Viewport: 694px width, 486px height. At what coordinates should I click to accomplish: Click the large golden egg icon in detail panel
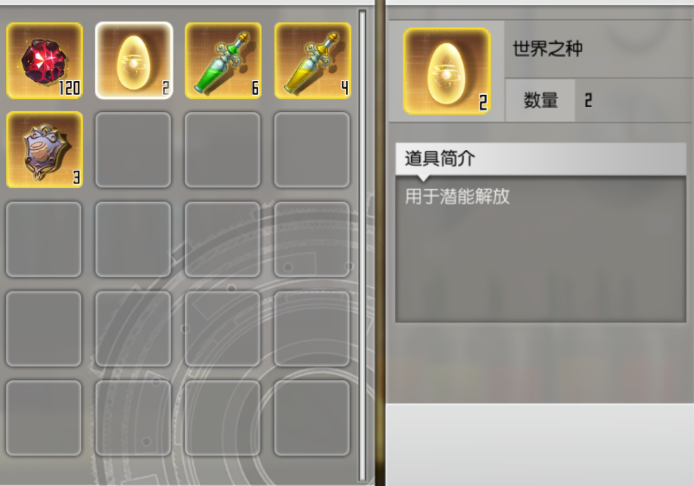pos(447,71)
